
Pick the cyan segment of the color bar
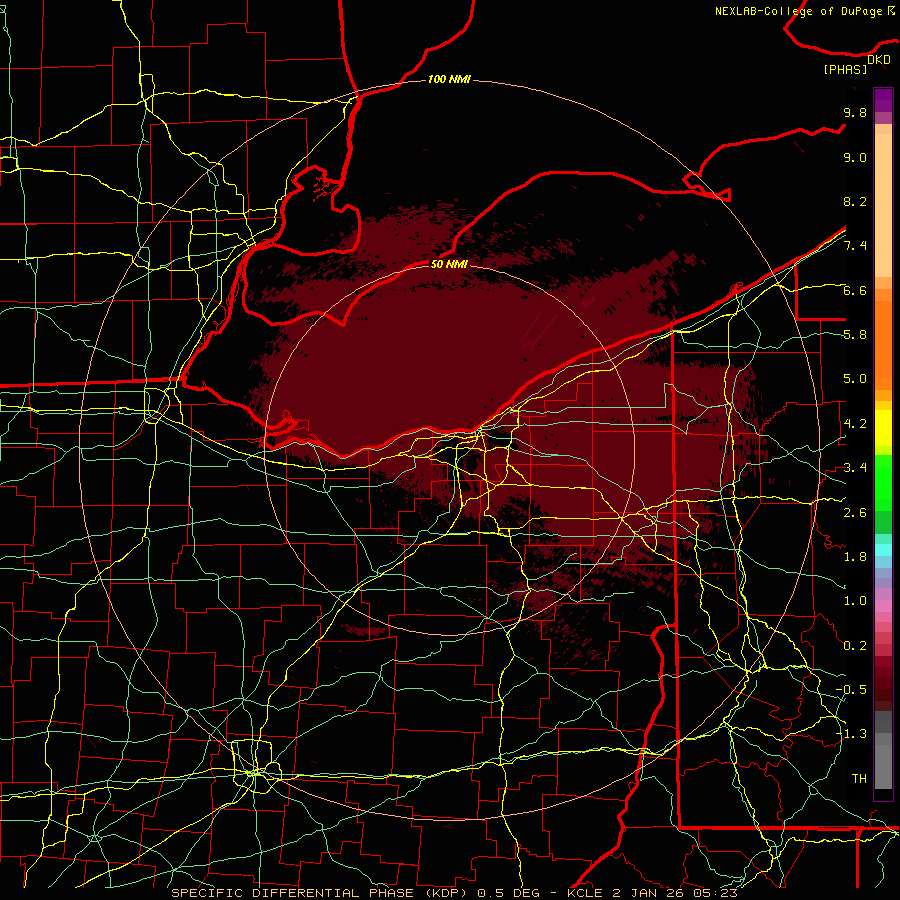point(883,550)
